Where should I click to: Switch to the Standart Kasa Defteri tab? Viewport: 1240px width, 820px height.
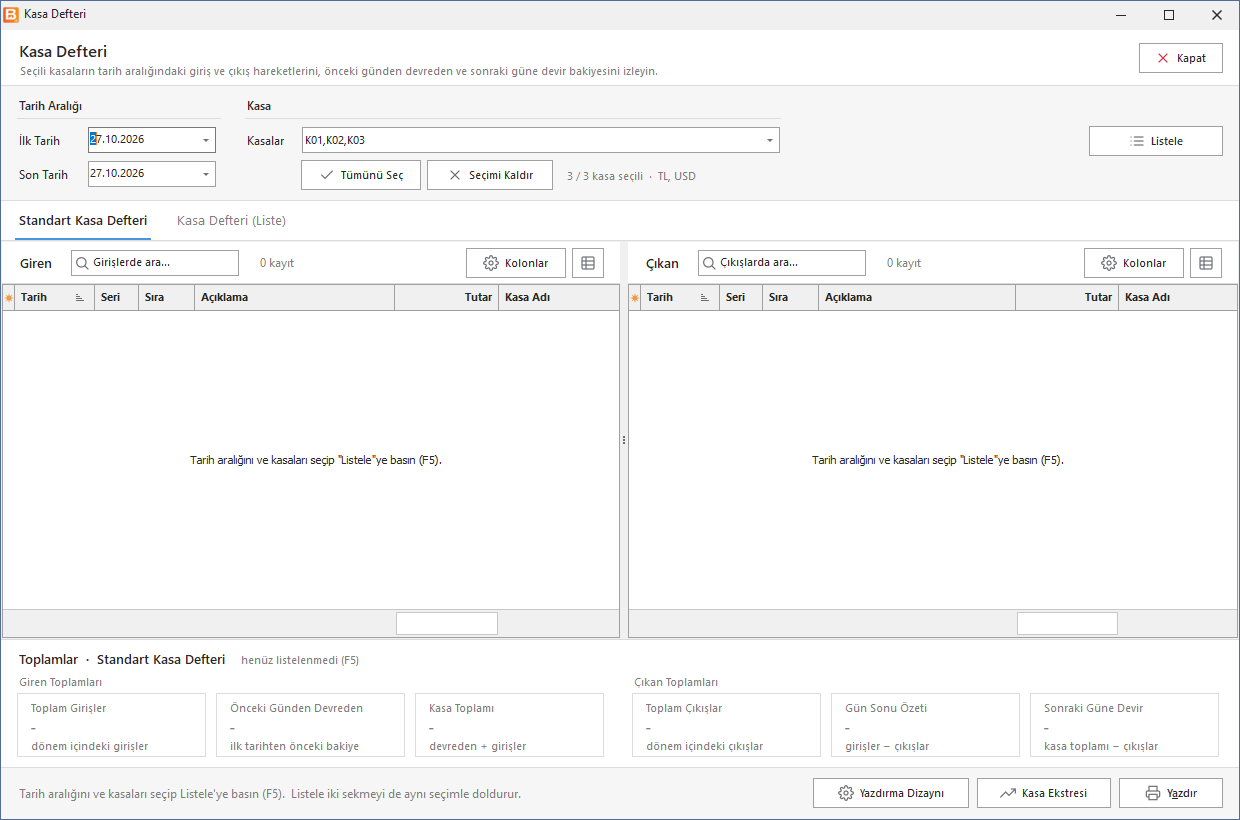83,221
